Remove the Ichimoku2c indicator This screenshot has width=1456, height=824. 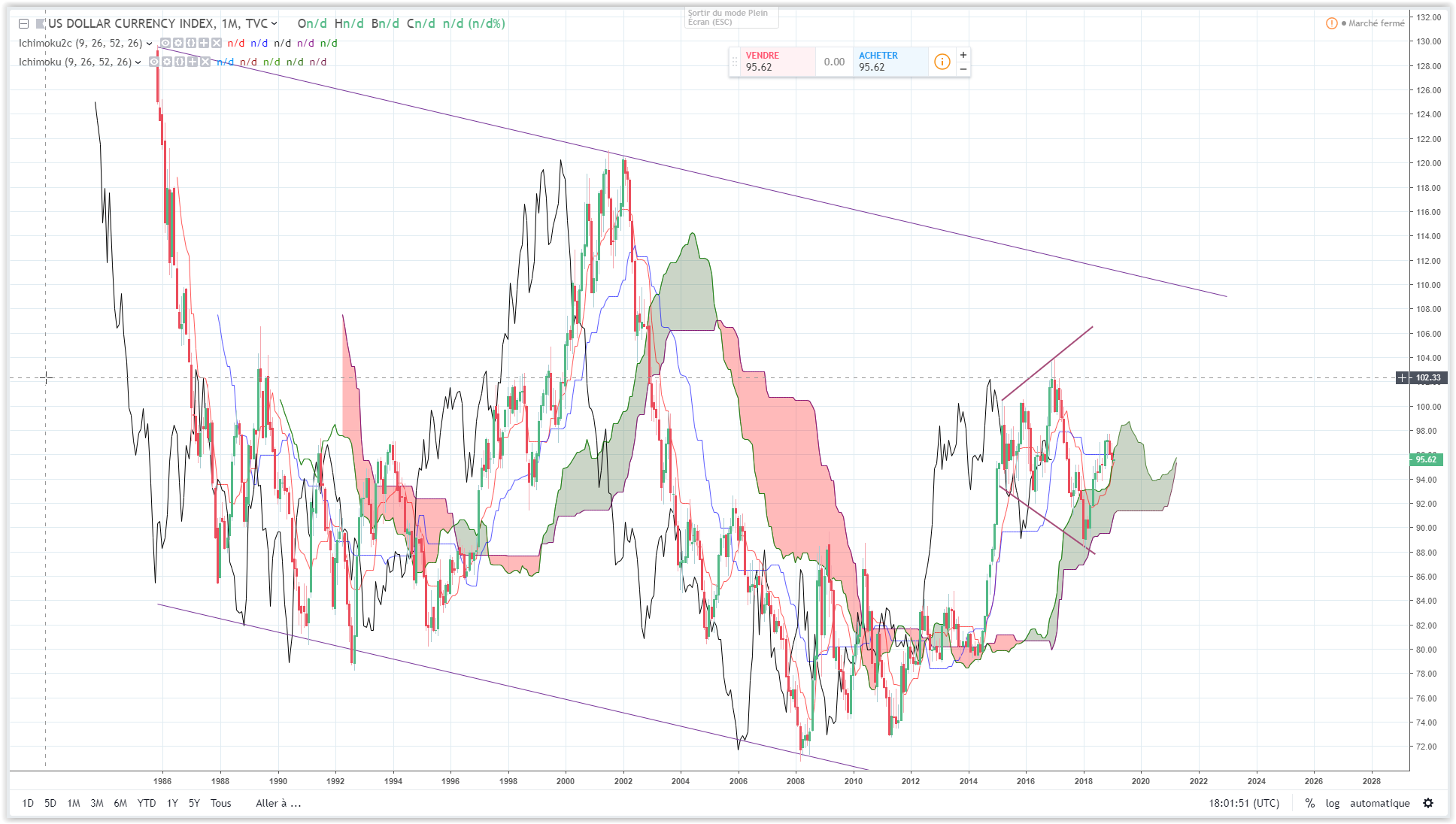click(x=217, y=43)
